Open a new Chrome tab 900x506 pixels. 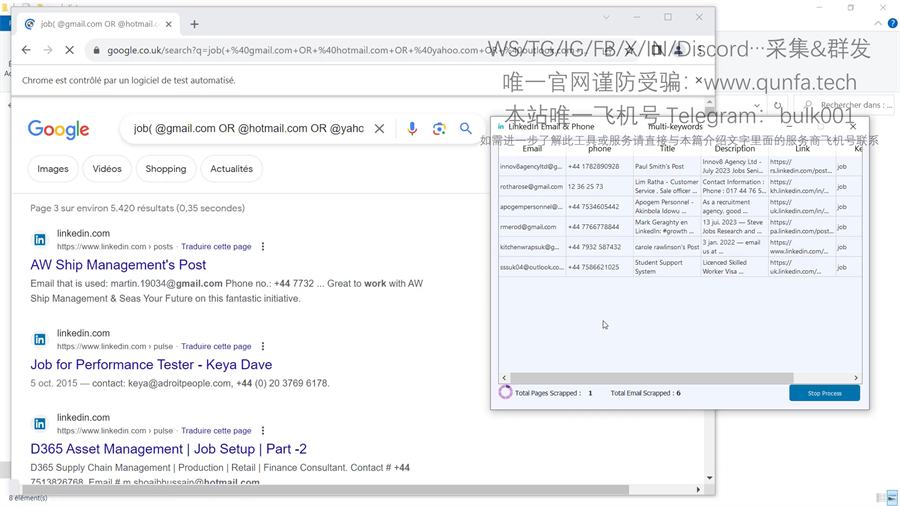[x=195, y=24]
